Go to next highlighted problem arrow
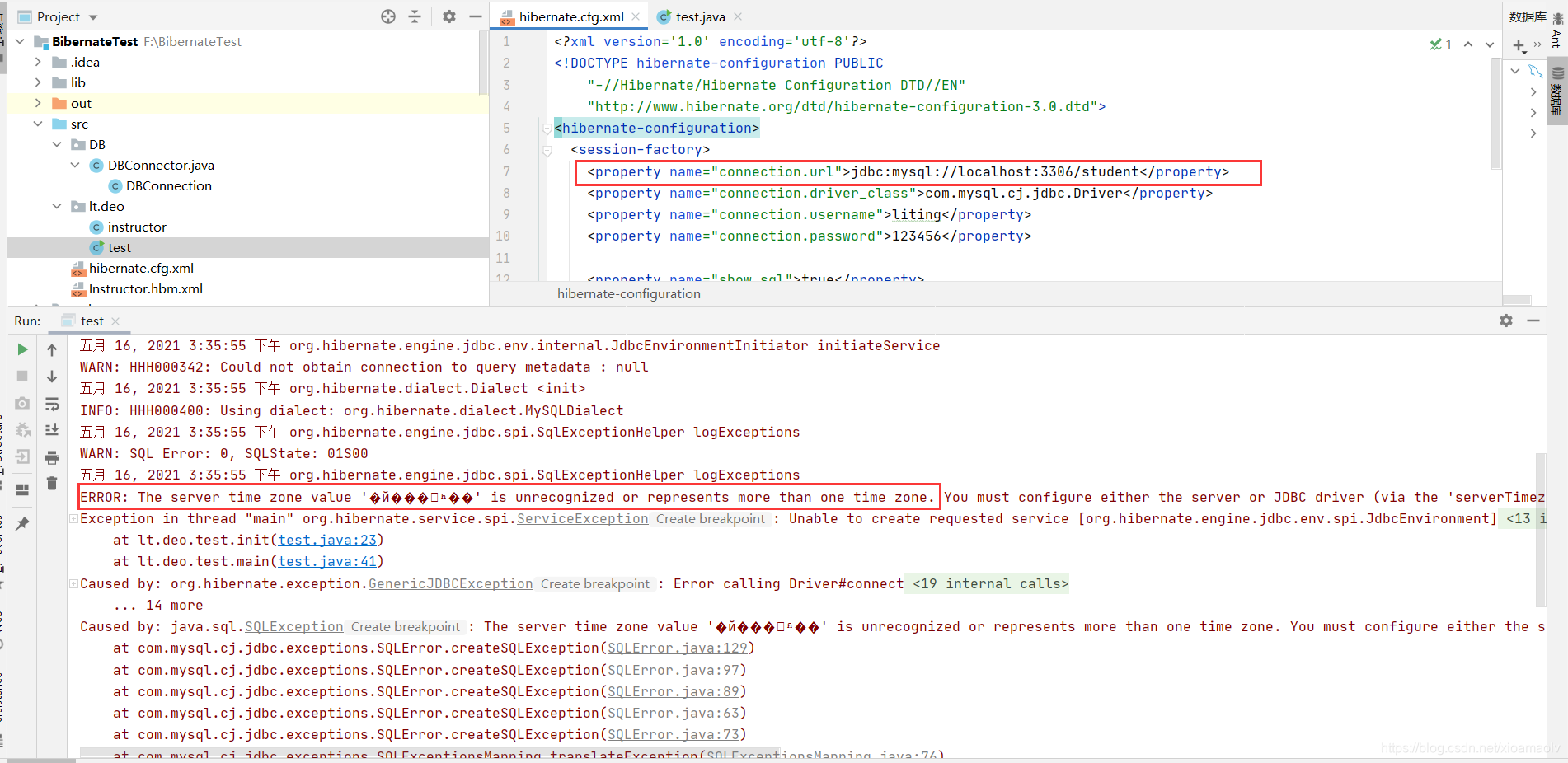This screenshot has width=1568, height=763. [1490, 44]
